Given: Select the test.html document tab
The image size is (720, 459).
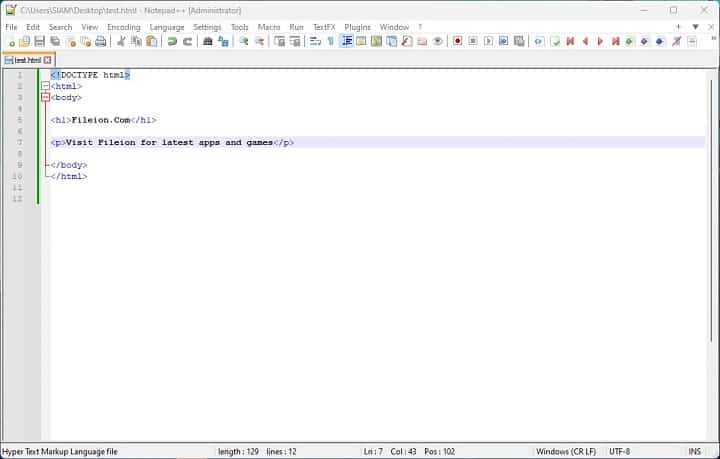Looking at the screenshot, I should point(28,60).
